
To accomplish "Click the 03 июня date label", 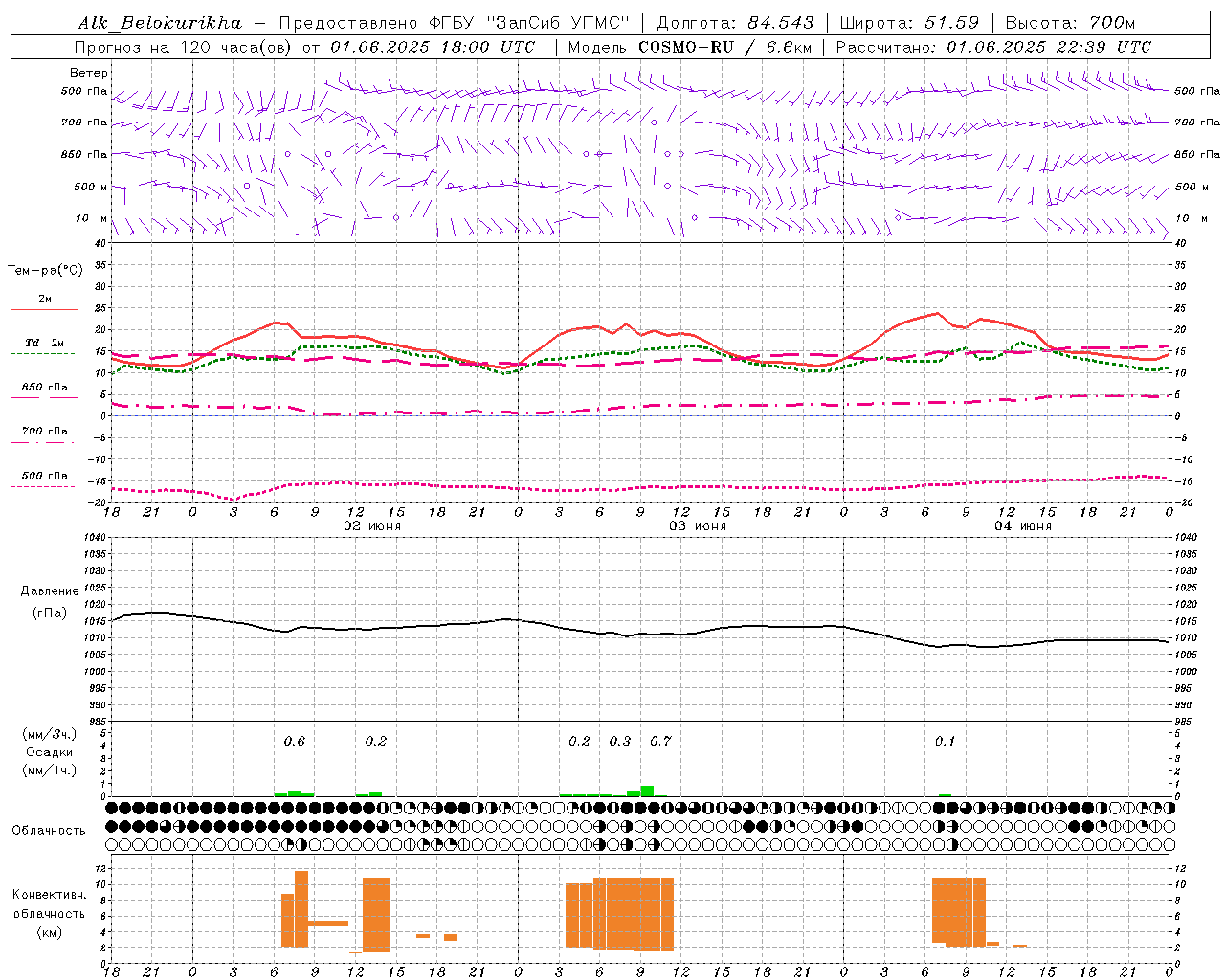I will pos(698,526).
